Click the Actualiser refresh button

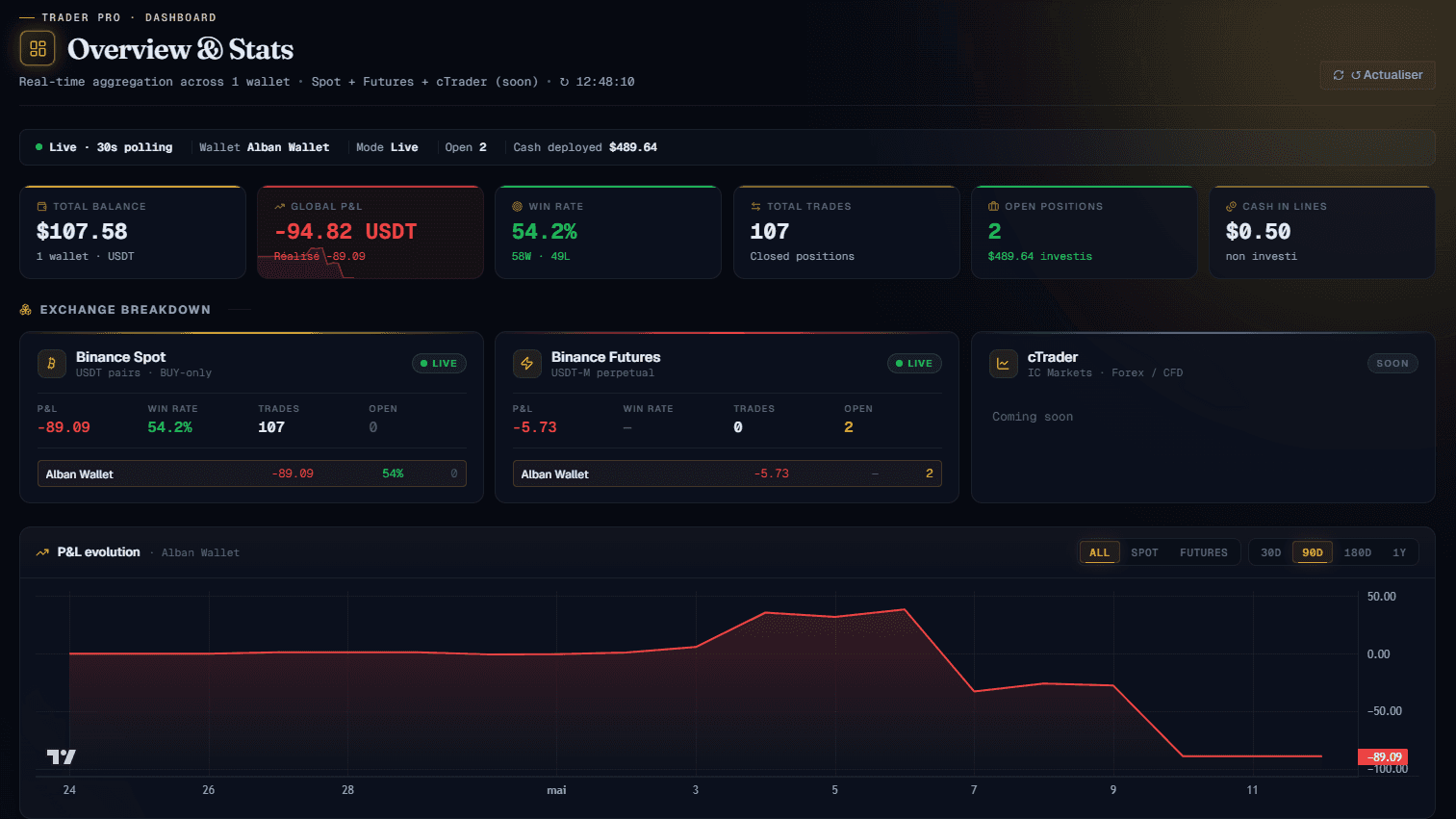1377,75
